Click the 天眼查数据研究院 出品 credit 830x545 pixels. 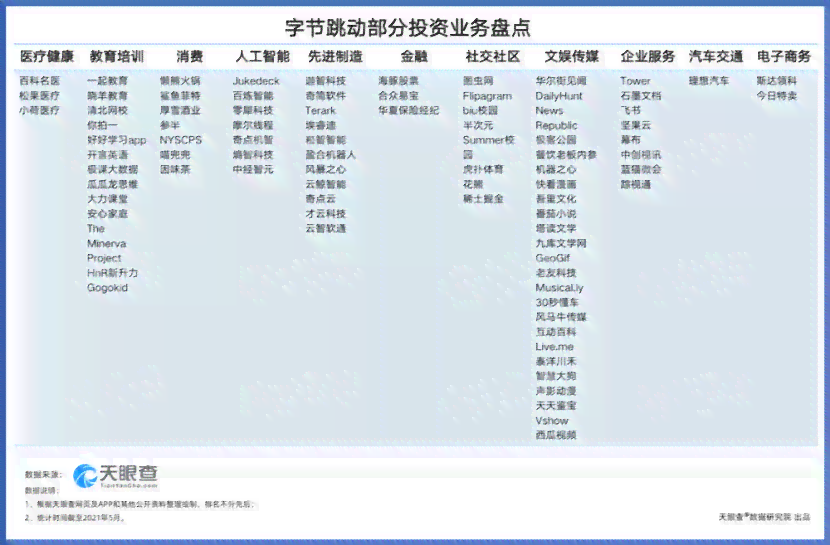764,517
